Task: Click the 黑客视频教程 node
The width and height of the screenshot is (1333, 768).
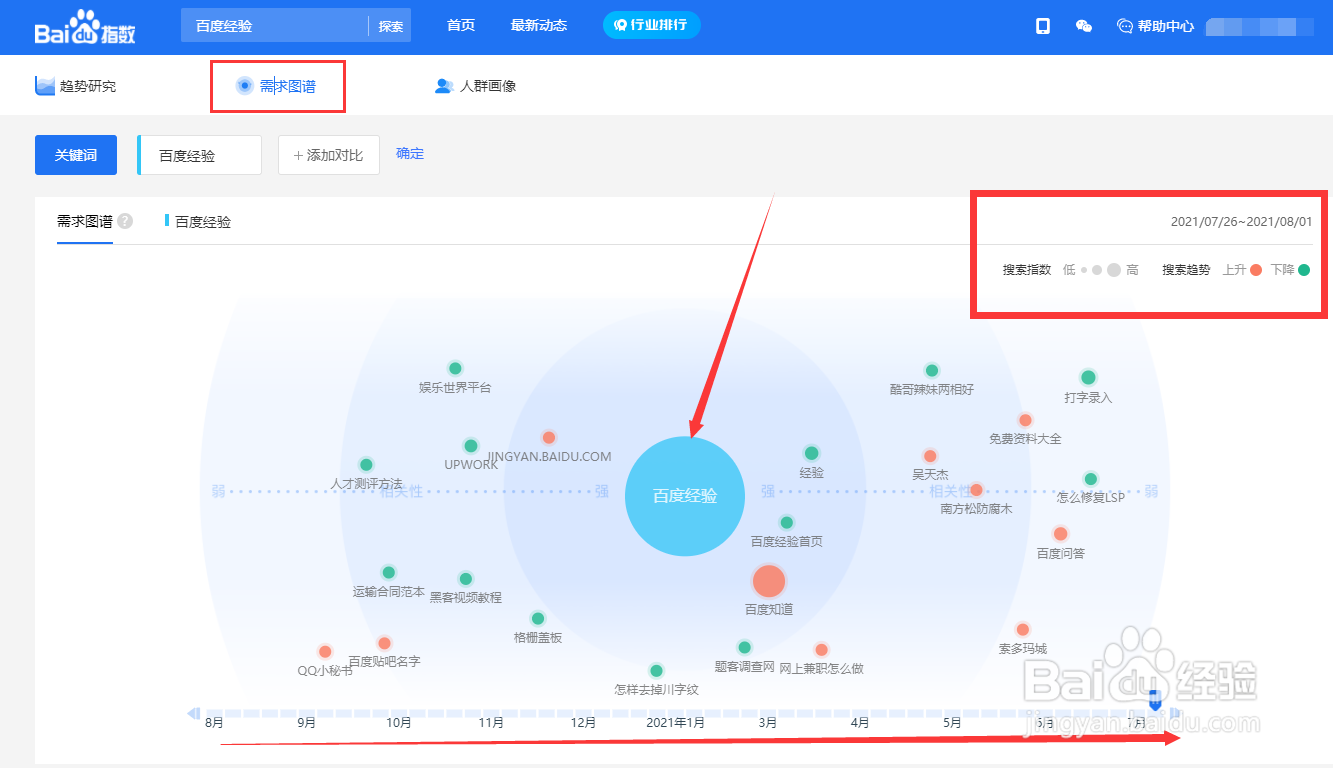Action: (465, 578)
